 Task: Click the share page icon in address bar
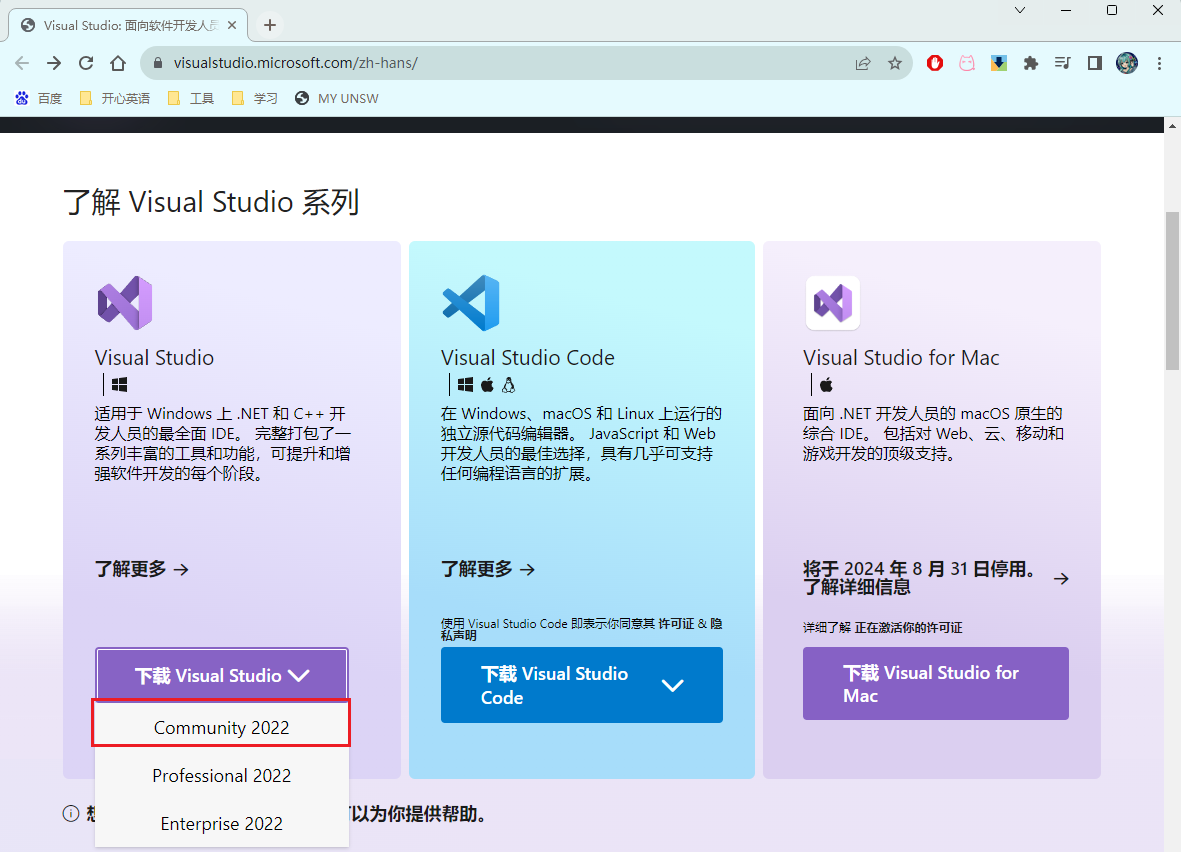click(863, 63)
